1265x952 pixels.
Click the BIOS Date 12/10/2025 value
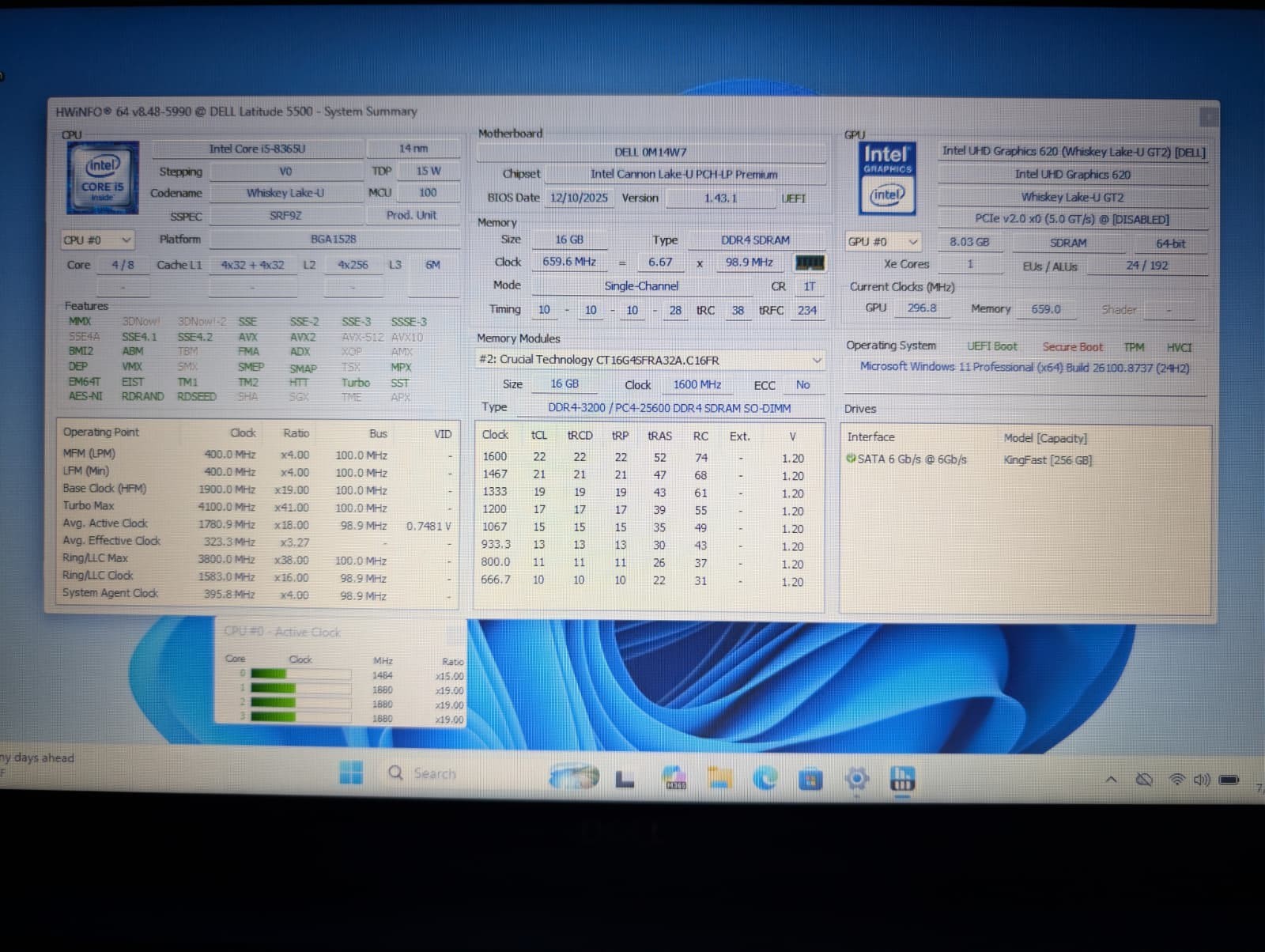[x=580, y=198]
